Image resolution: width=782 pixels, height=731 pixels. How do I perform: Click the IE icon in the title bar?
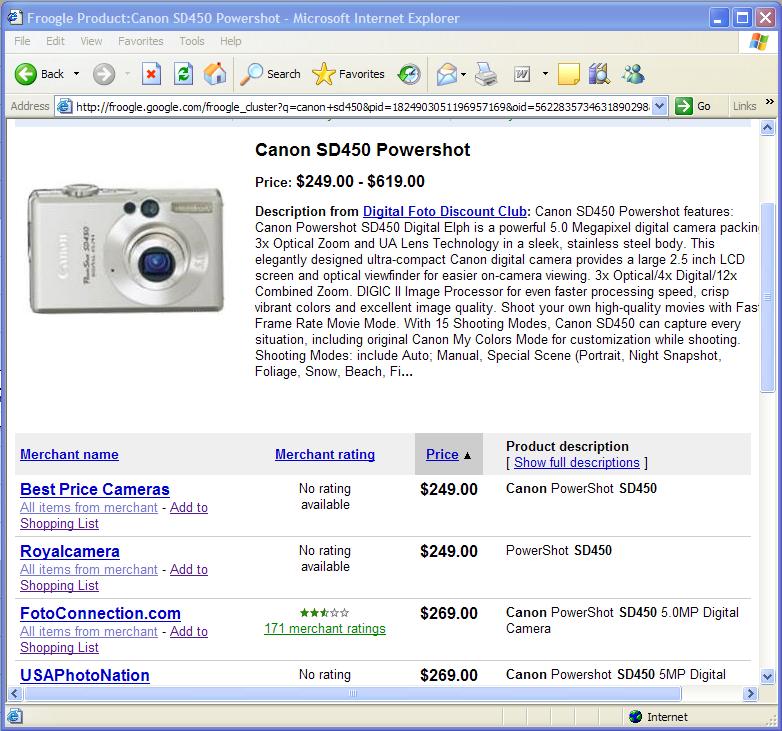pyautogui.click(x=15, y=17)
